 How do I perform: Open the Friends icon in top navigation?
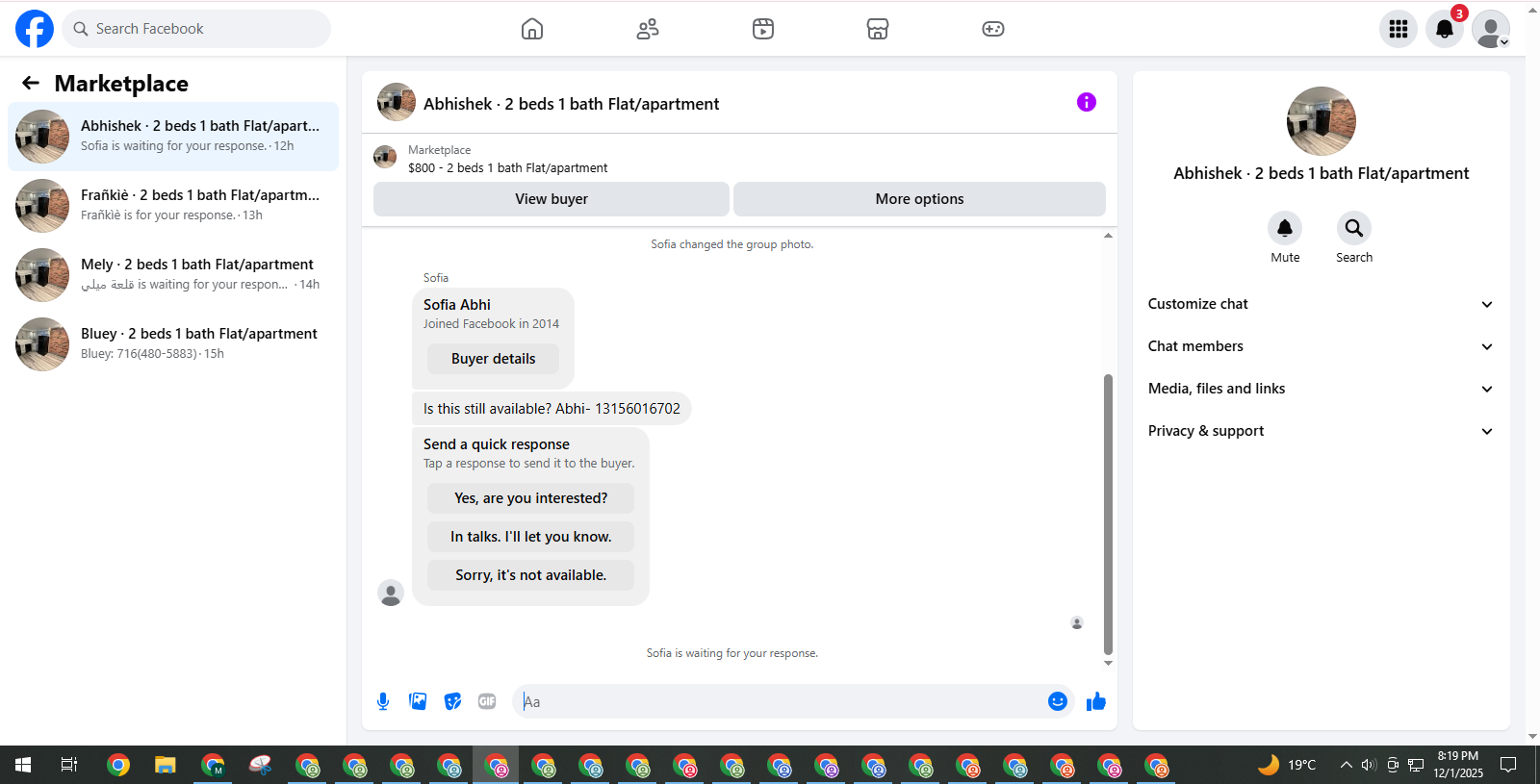[648, 29]
